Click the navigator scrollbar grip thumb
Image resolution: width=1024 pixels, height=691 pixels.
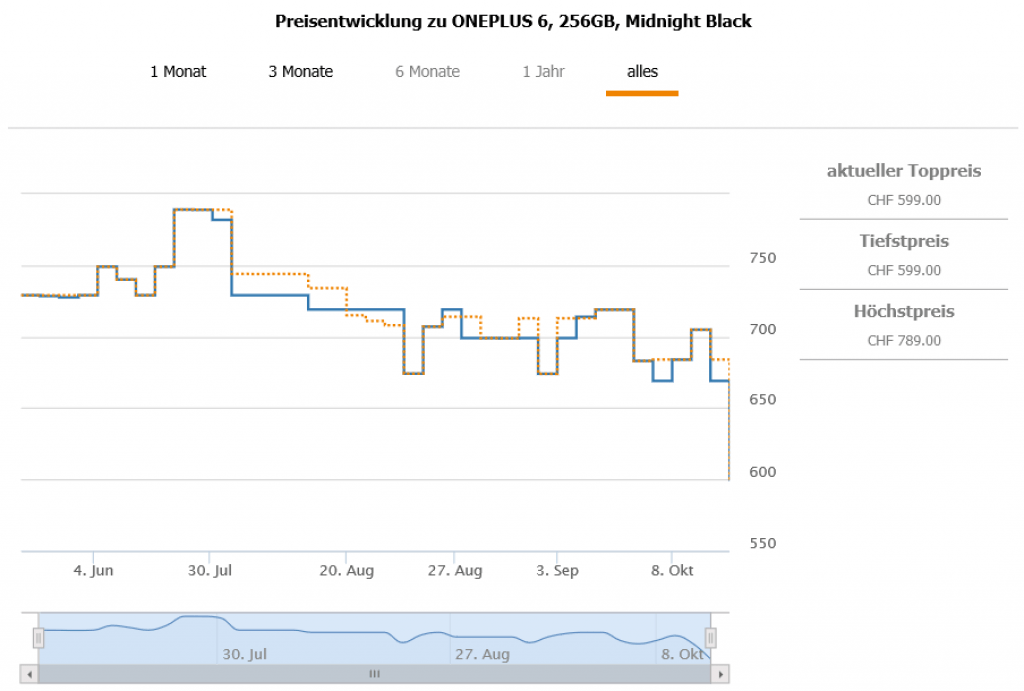(x=375, y=675)
